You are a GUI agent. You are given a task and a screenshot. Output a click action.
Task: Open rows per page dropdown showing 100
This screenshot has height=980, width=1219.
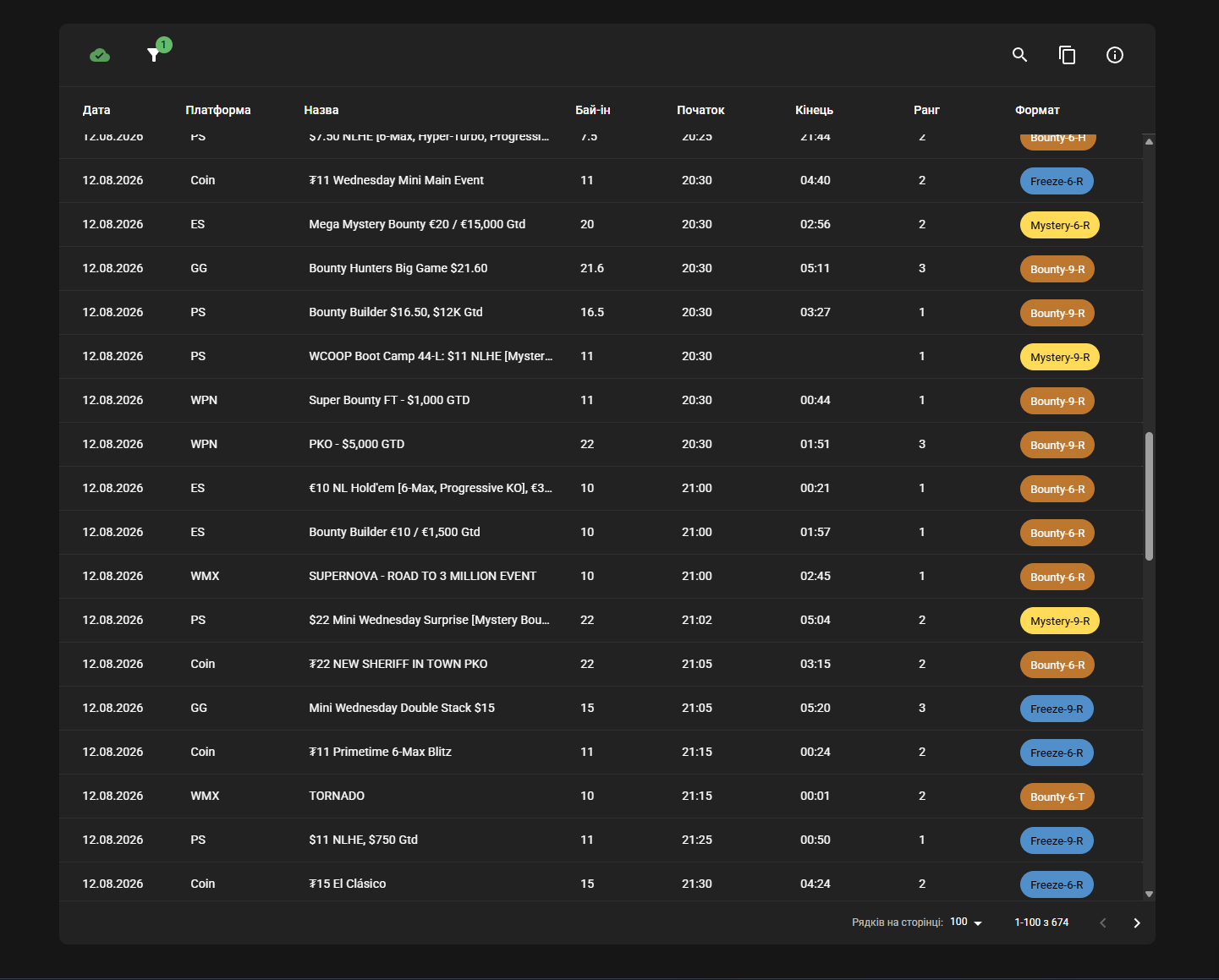click(966, 923)
